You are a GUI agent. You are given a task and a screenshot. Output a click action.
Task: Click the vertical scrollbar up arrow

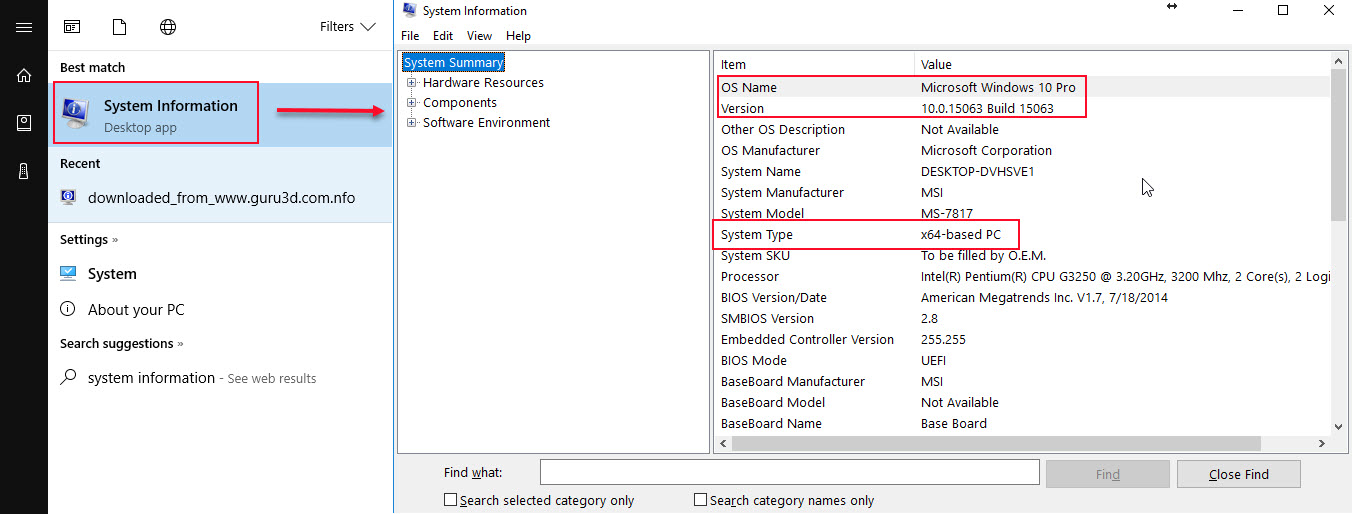[1339, 63]
